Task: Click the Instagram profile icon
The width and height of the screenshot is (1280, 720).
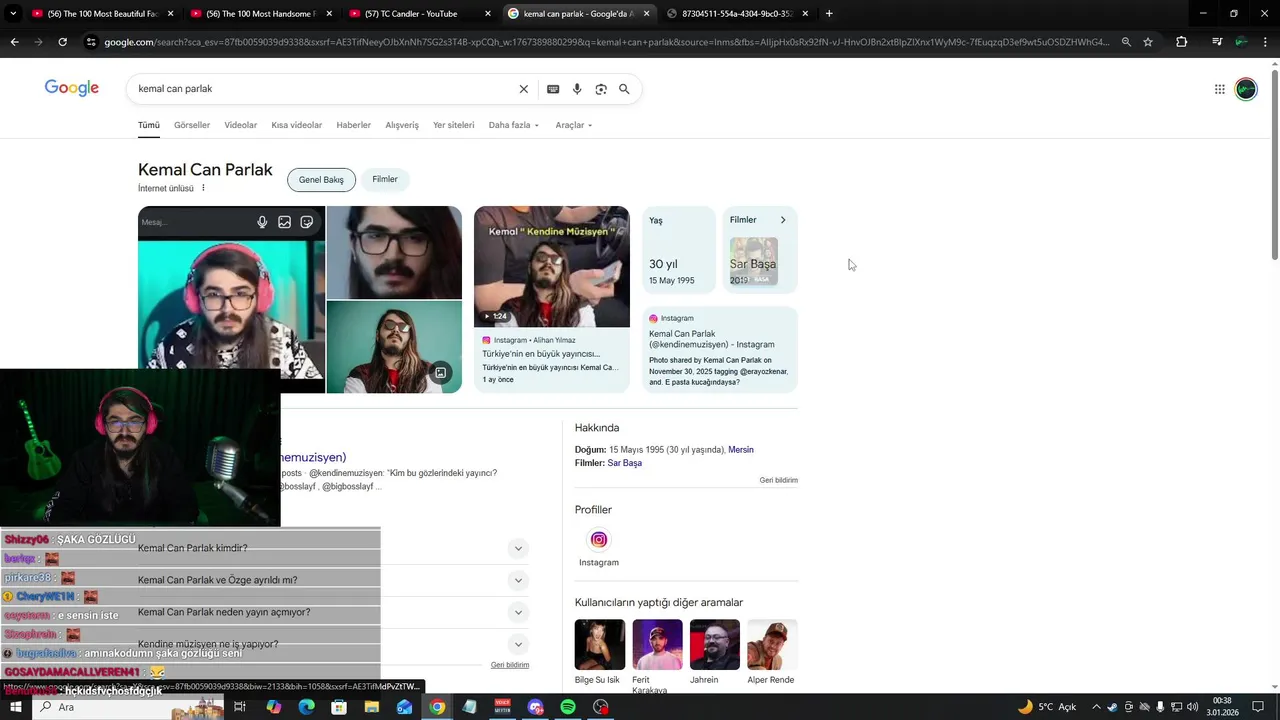Action: point(599,540)
